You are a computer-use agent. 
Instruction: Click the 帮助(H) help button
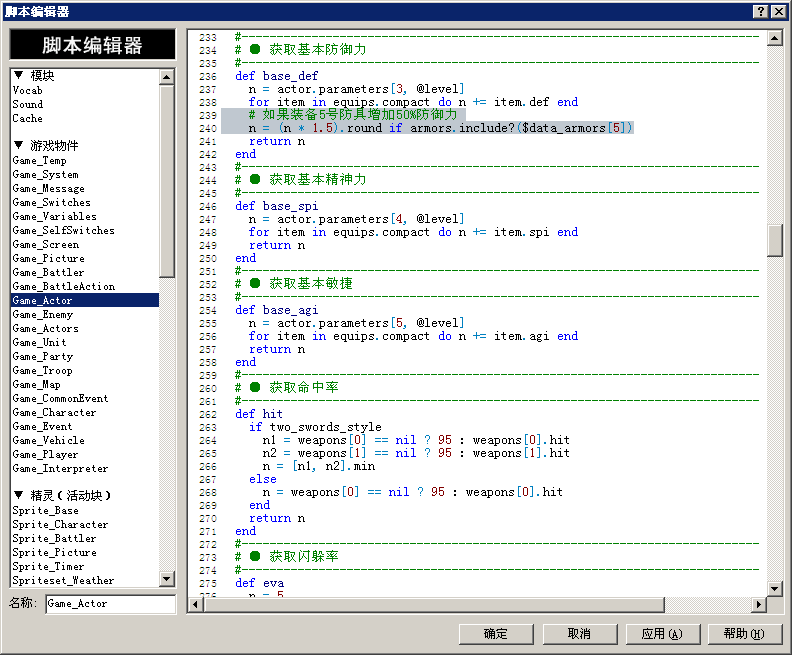point(745,634)
